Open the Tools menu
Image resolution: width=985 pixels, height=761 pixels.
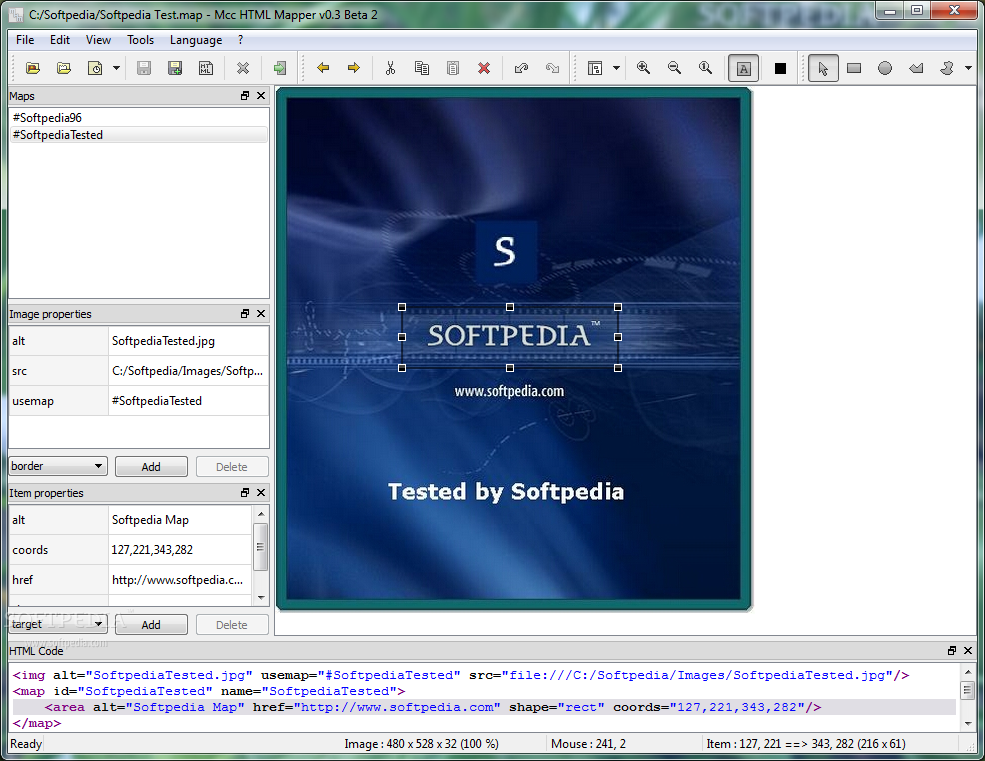pyautogui.click(x=140, y=40)
